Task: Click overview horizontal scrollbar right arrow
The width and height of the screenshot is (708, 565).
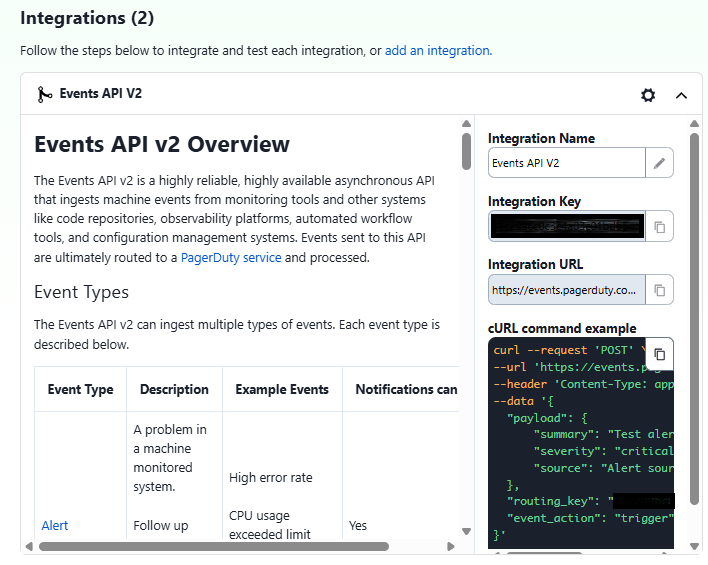Action: 450,546
